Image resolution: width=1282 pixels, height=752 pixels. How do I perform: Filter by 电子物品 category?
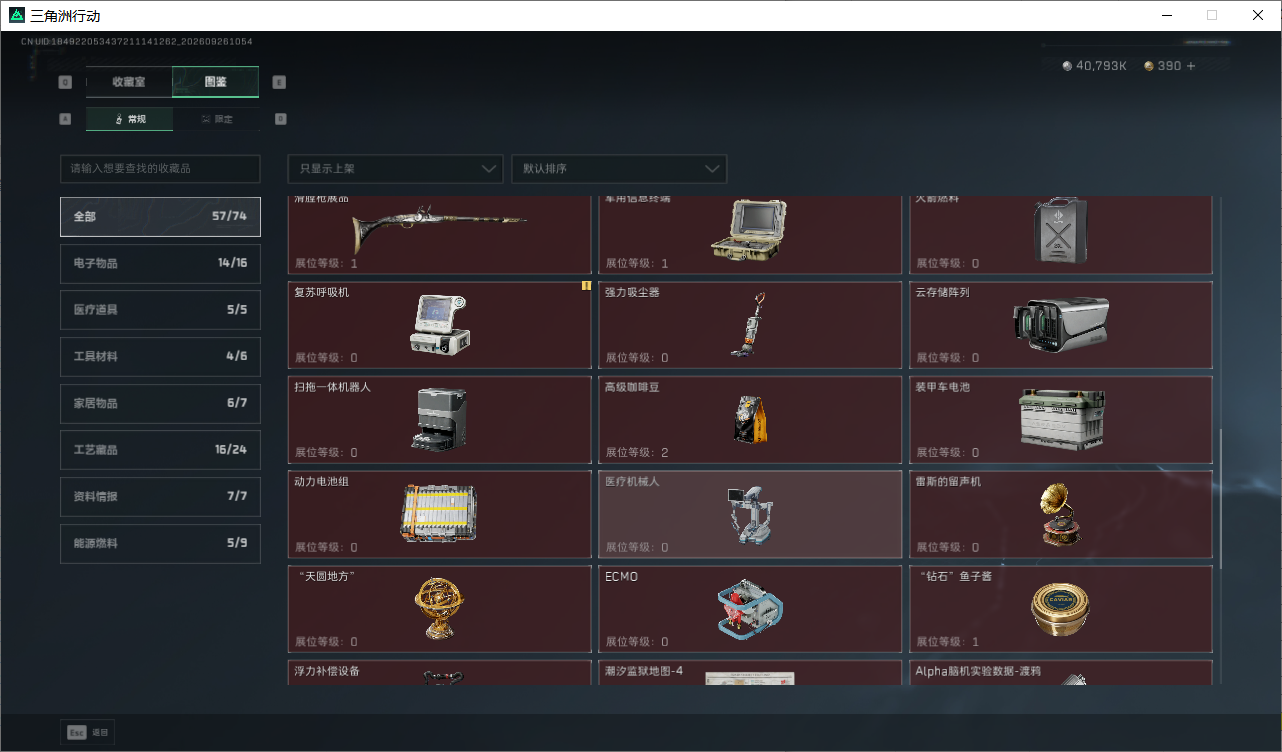(x=160, y=263)
